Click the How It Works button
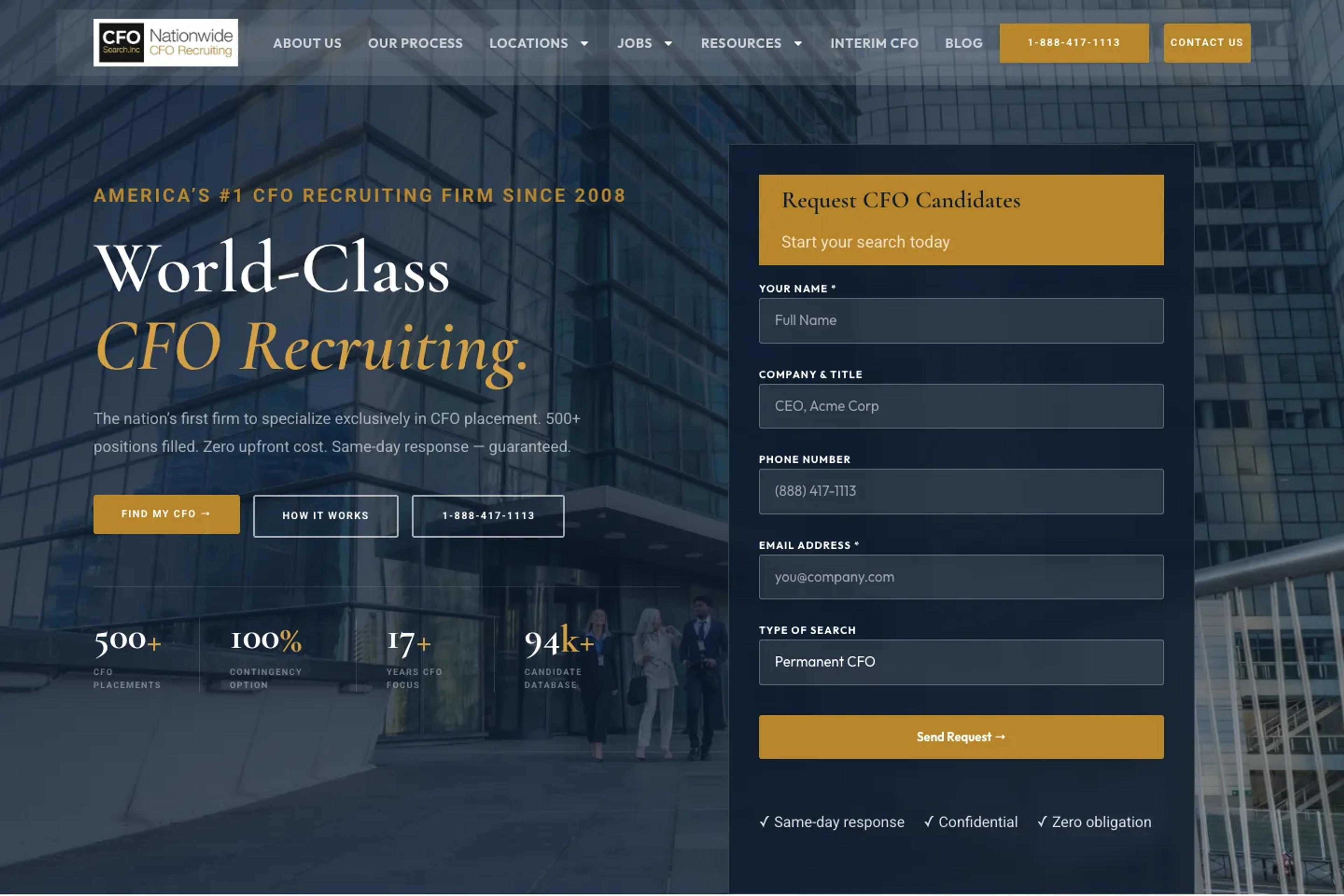The height and width of the screenshot is (896, 1344). [326, 516]
